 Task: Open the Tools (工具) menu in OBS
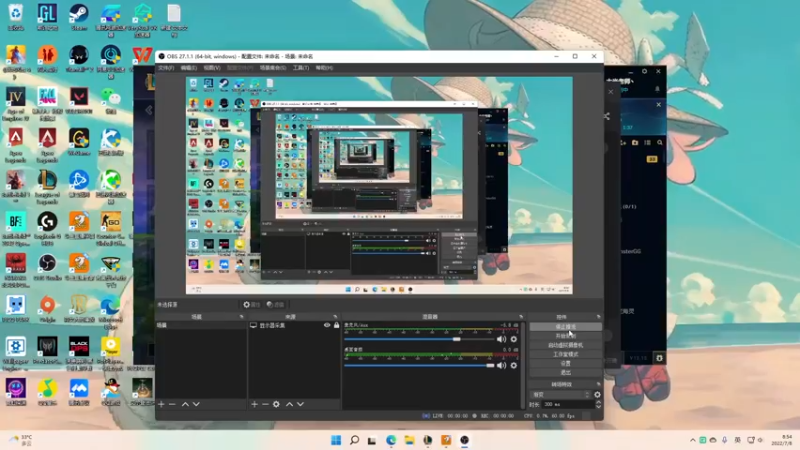click(x=301, y=68)
